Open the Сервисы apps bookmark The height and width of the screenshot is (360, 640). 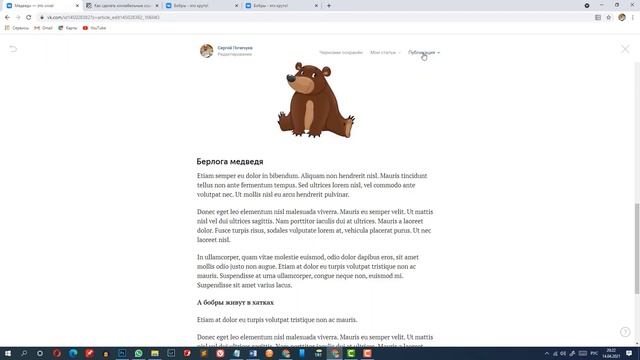17,28
